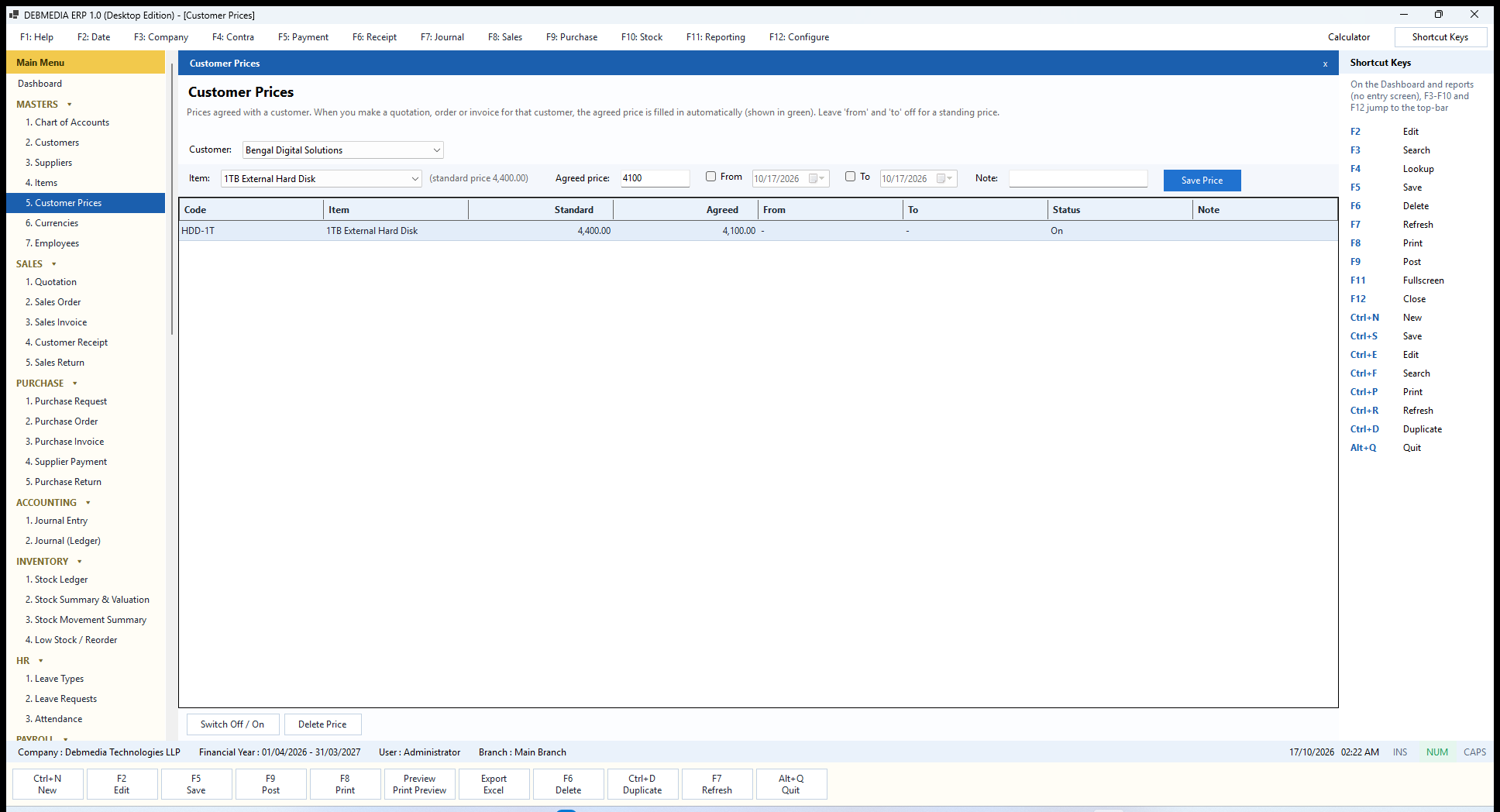This screenshot has height=812, width=1500.
Task: Open the From date calendar picker icon
Action: (815, 179)
